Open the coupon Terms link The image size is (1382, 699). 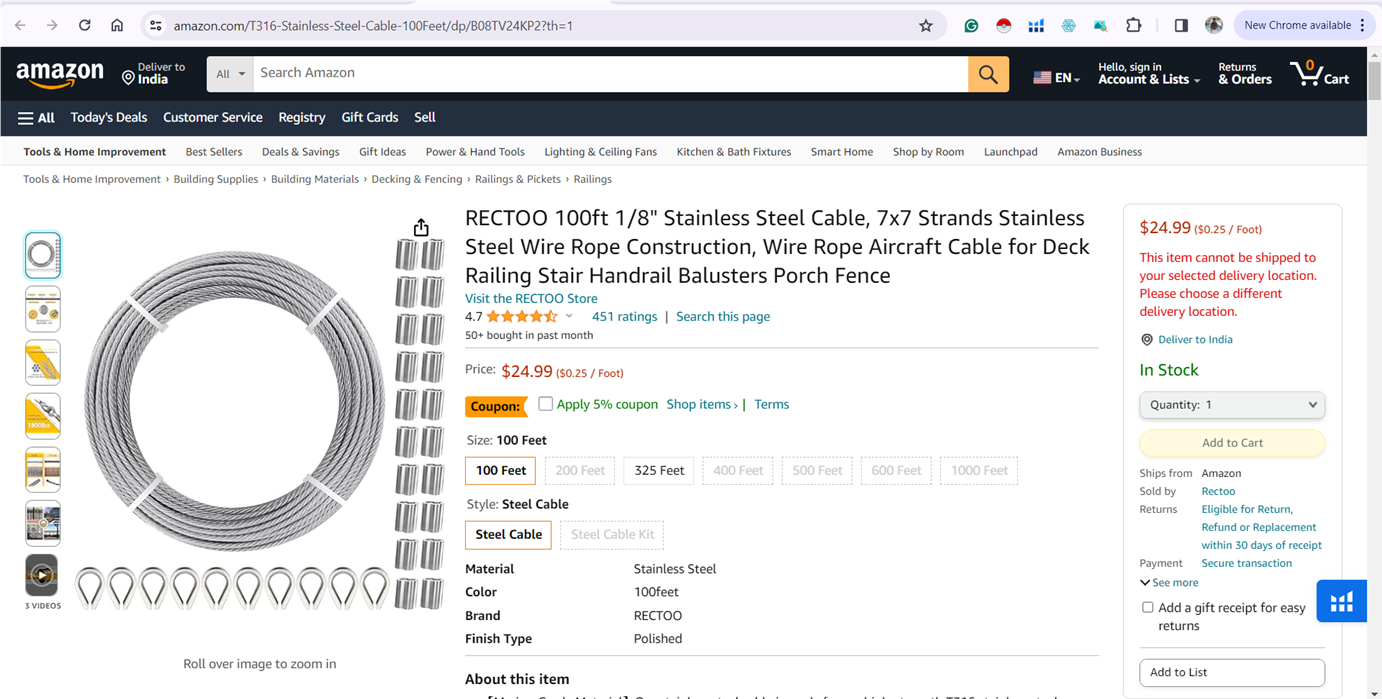pos(771,405)
